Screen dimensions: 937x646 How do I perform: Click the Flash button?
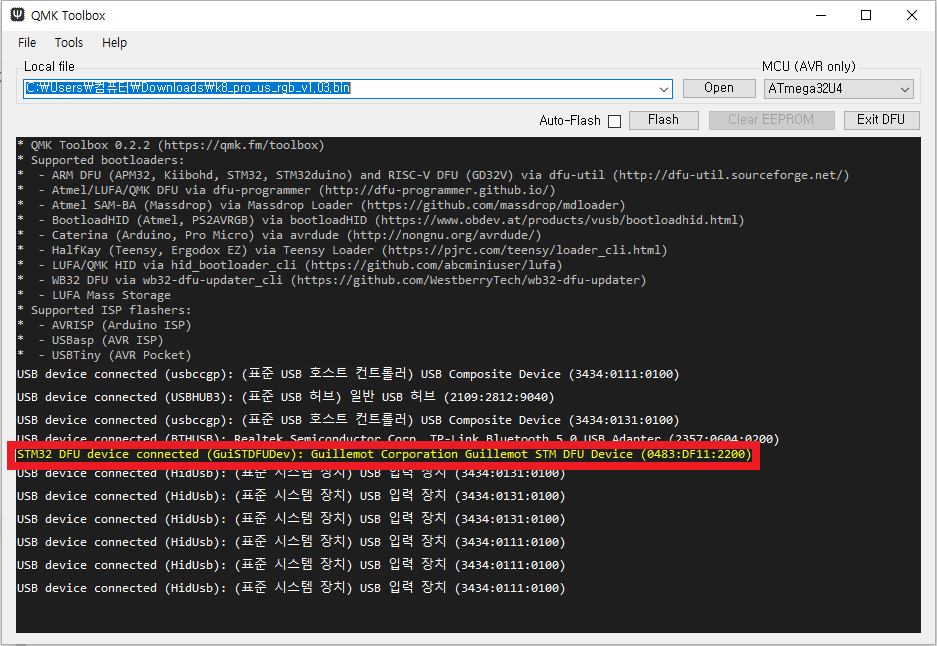coord(663,120)
